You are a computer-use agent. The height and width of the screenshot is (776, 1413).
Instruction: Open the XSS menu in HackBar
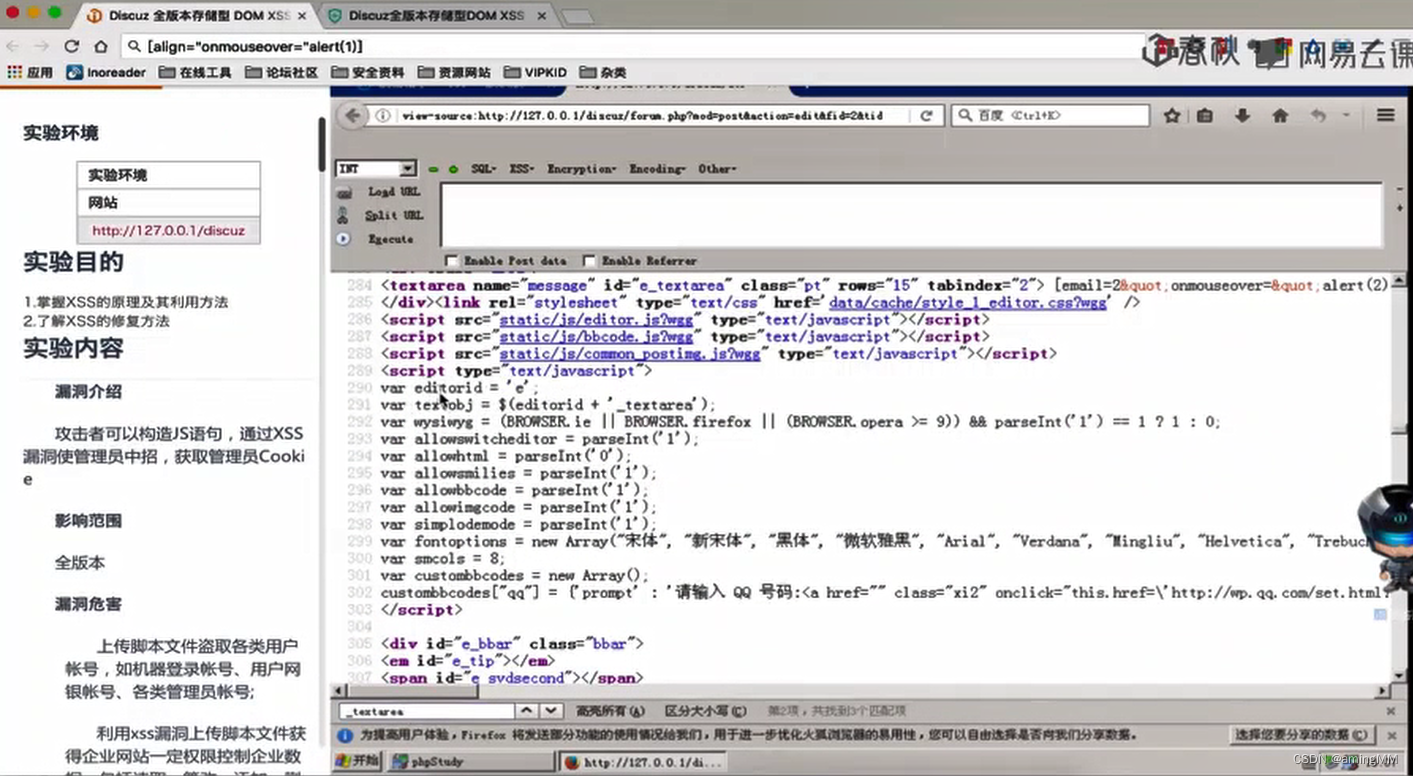(521, 169)
